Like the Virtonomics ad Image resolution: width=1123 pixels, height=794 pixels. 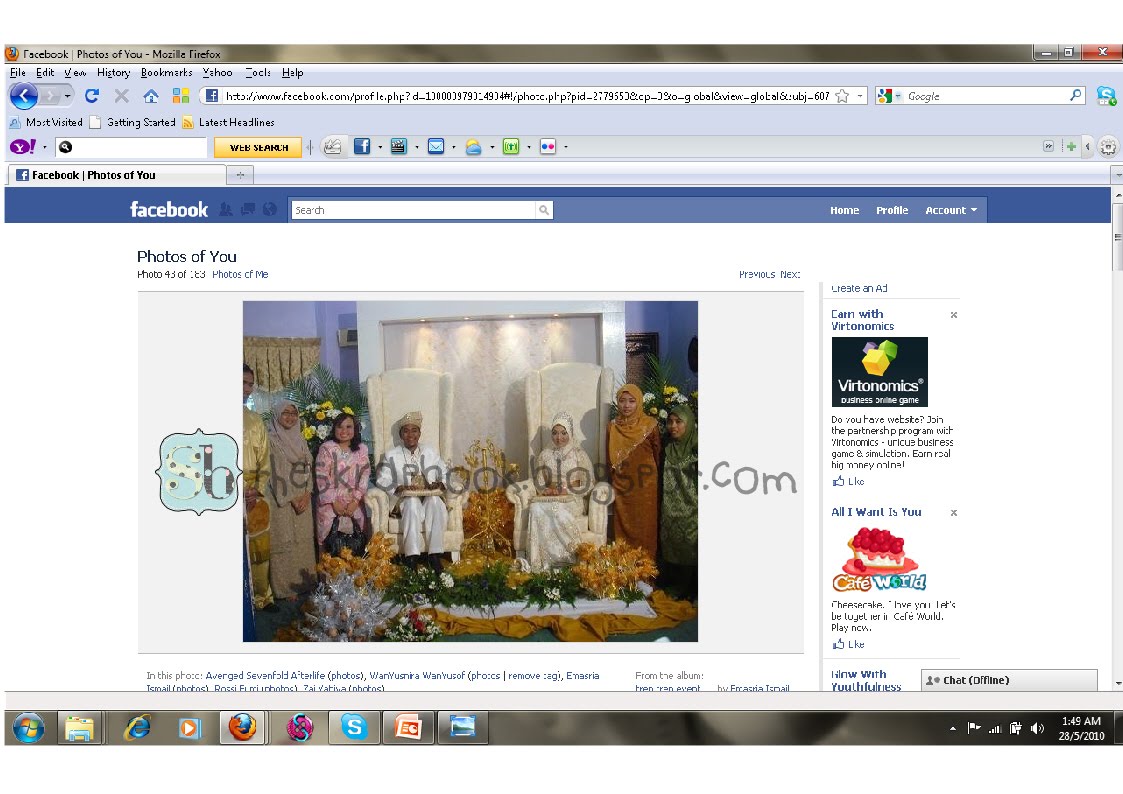coord(848,481)
